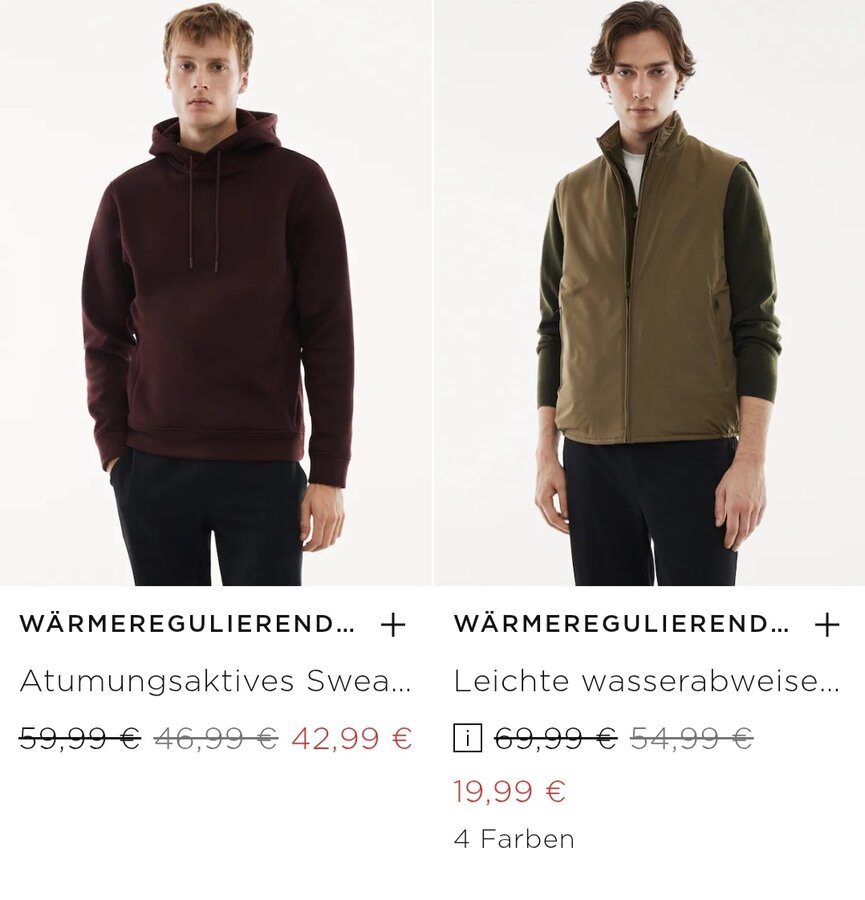
Task: Select the right WÄRMEREGULIEREND… heading
Action: click(x=620, y=624)
